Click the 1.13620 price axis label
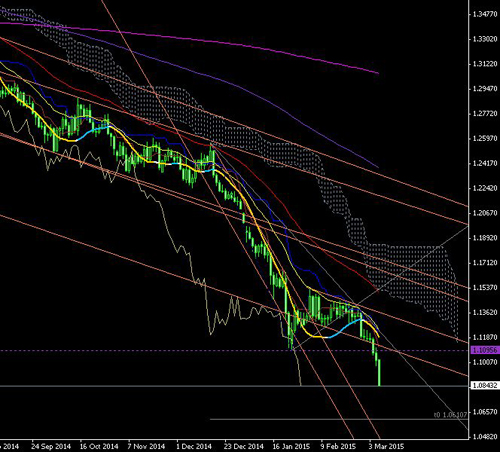500x452 pixels. pos(485,313)
